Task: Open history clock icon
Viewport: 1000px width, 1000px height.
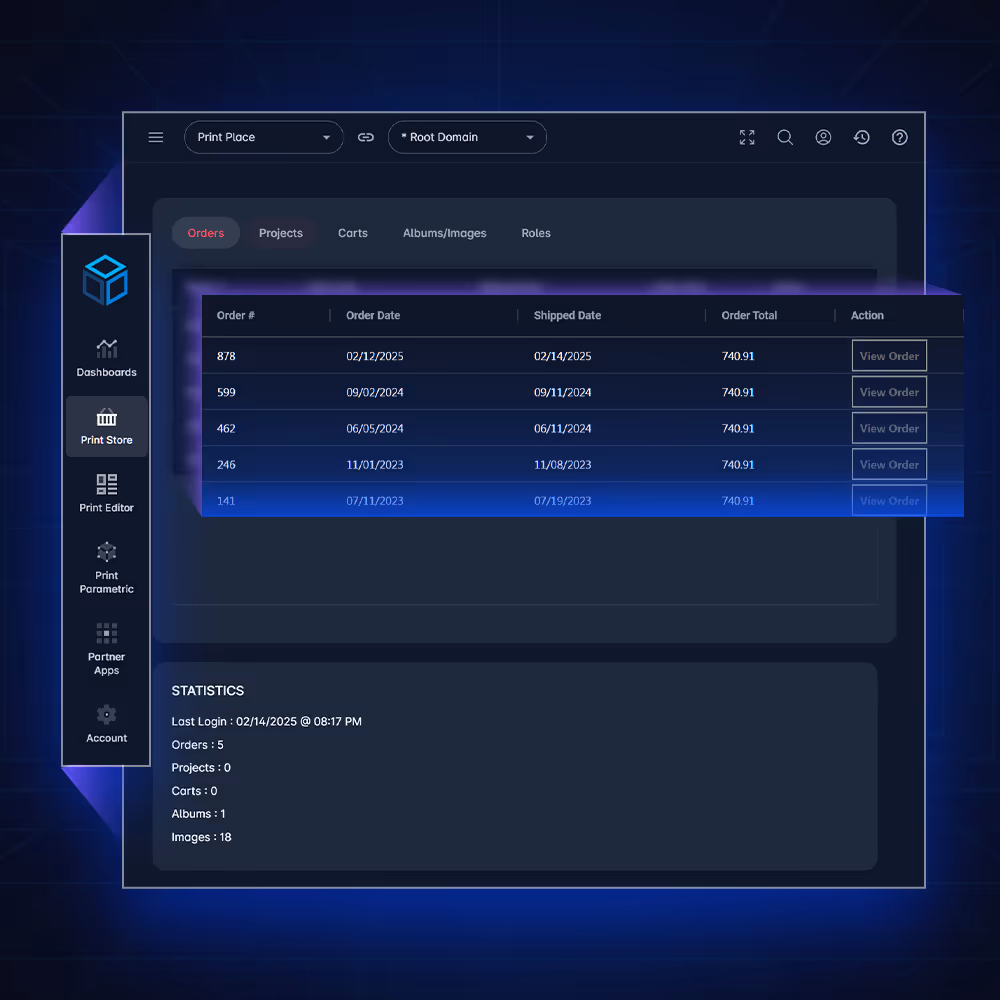Action: coord(861,137)
